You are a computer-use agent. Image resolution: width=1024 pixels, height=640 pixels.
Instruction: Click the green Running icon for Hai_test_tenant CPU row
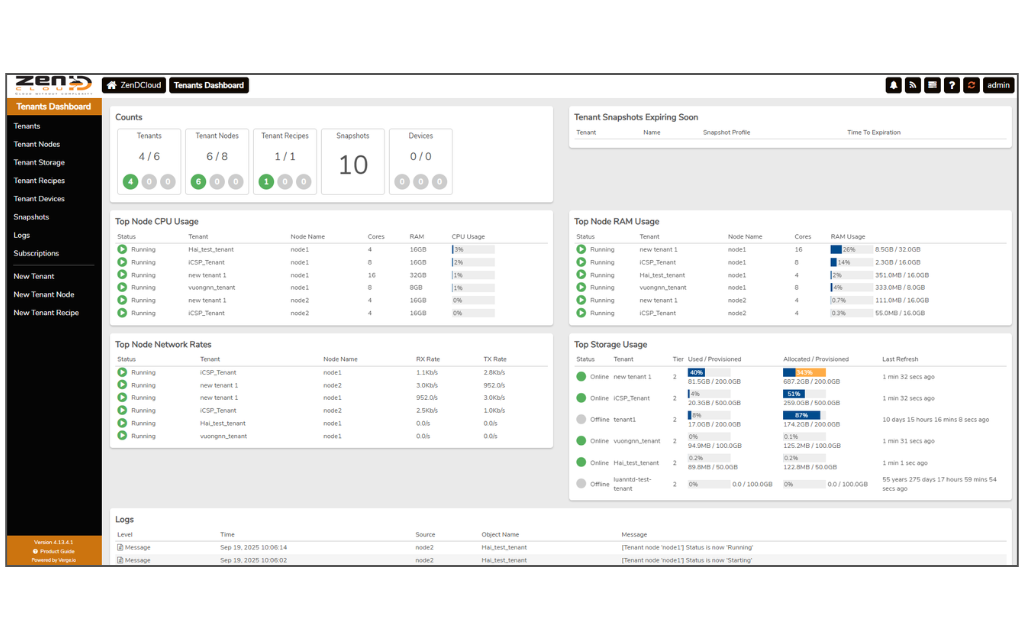[123, 249]
